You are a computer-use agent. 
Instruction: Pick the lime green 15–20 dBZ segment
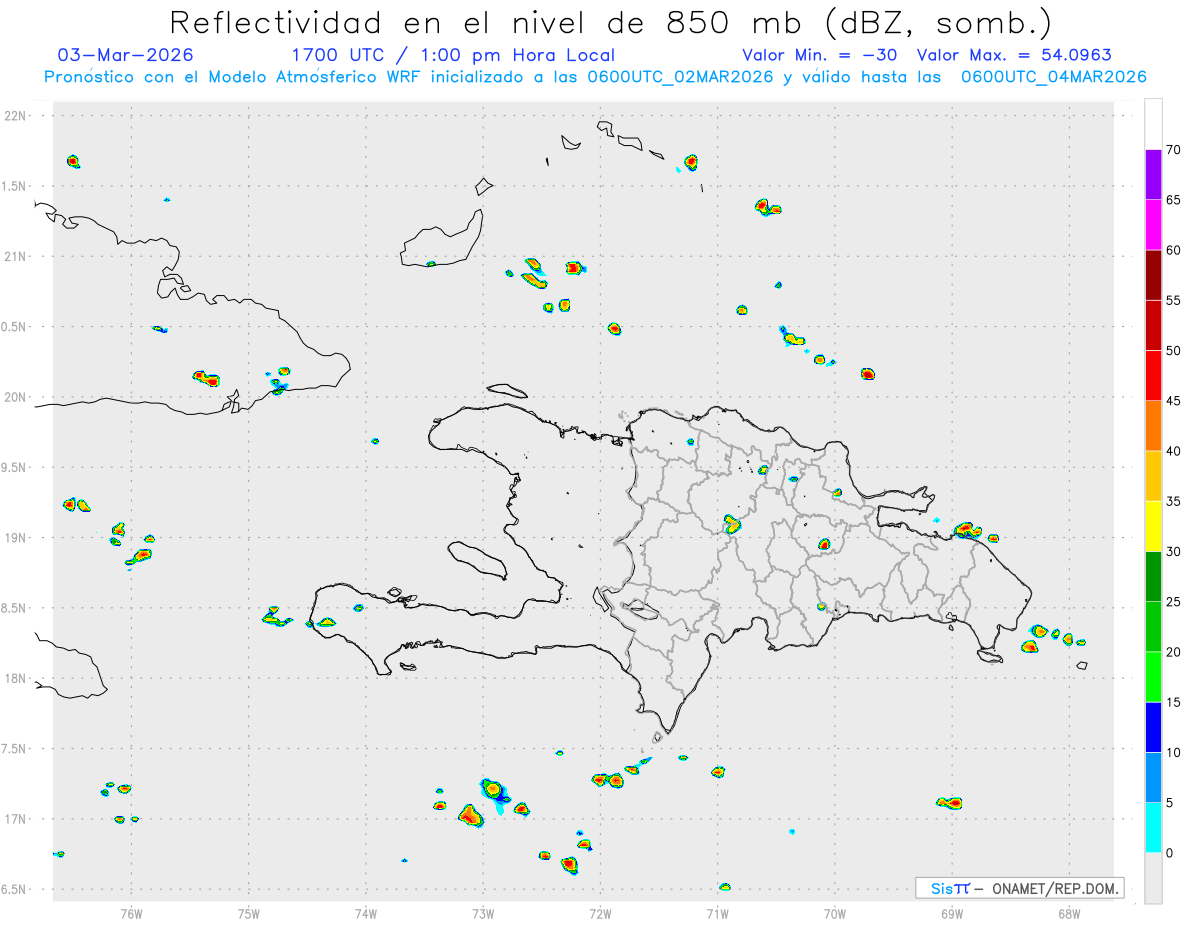pos(1153,677)
